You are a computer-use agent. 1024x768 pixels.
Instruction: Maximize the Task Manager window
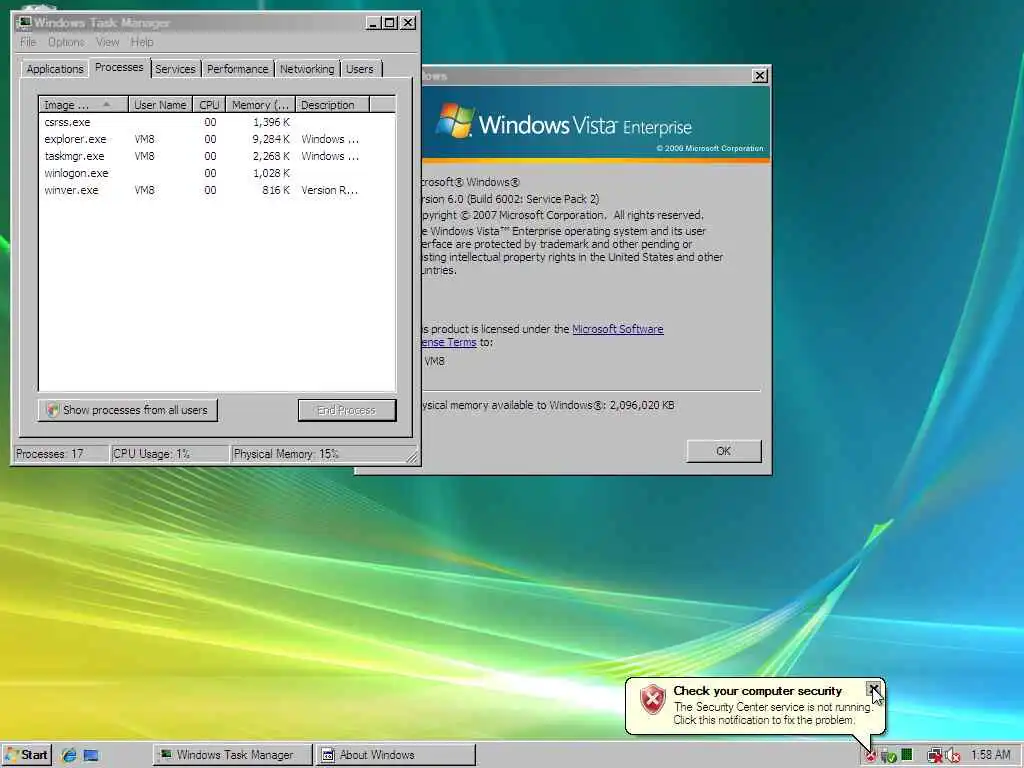[x=389, y=23]
